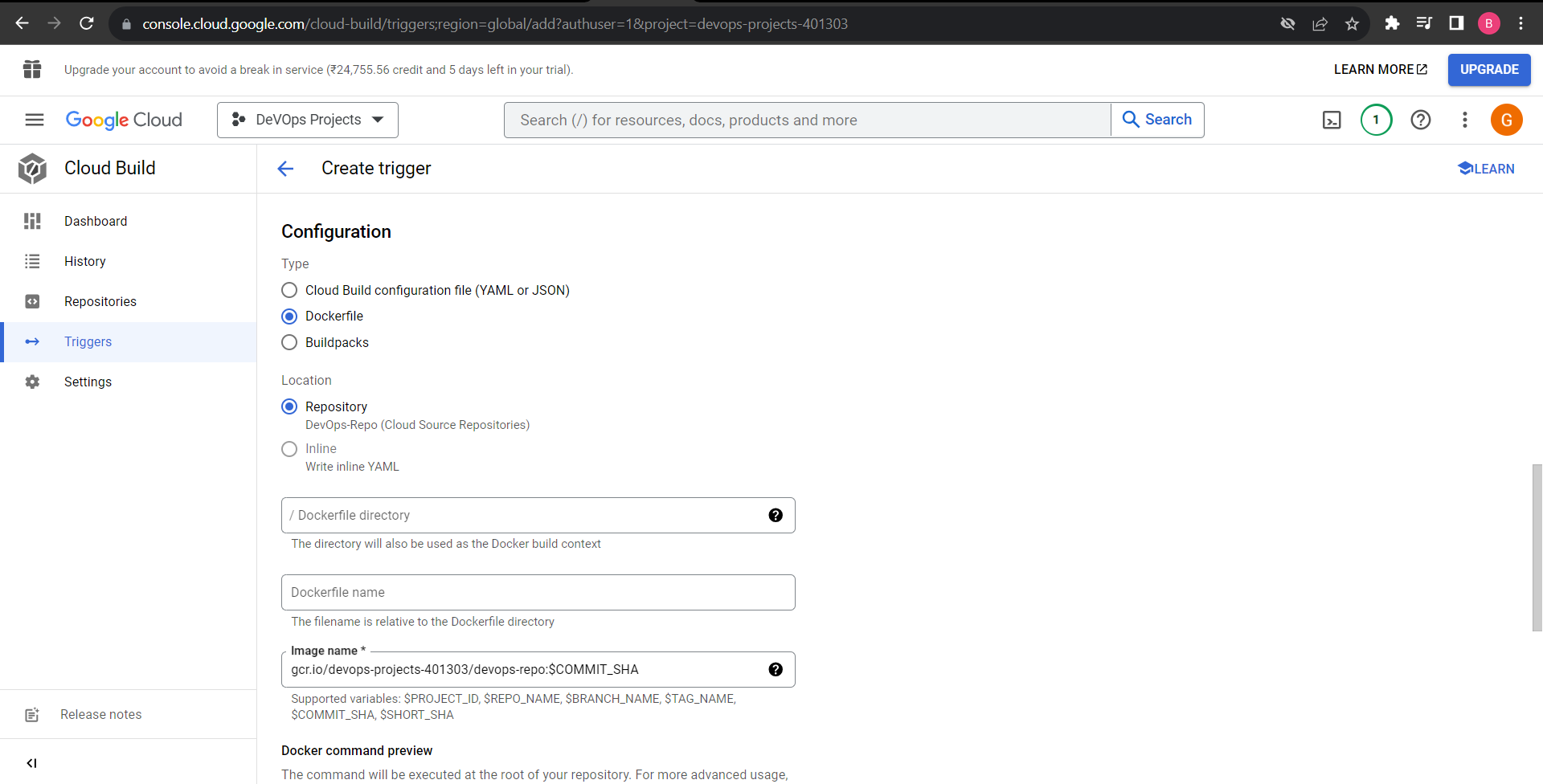Click the browser back arrow

[x=22, y=23]
